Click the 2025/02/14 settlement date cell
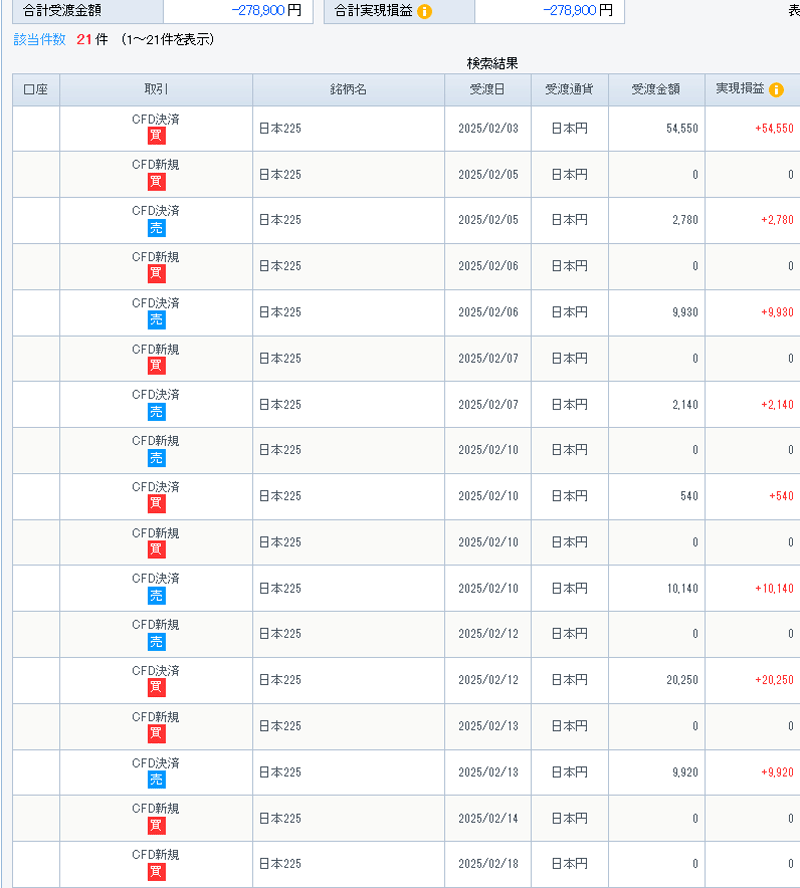The height and width of the screenshot is (888, 800). tap(488, 818)
